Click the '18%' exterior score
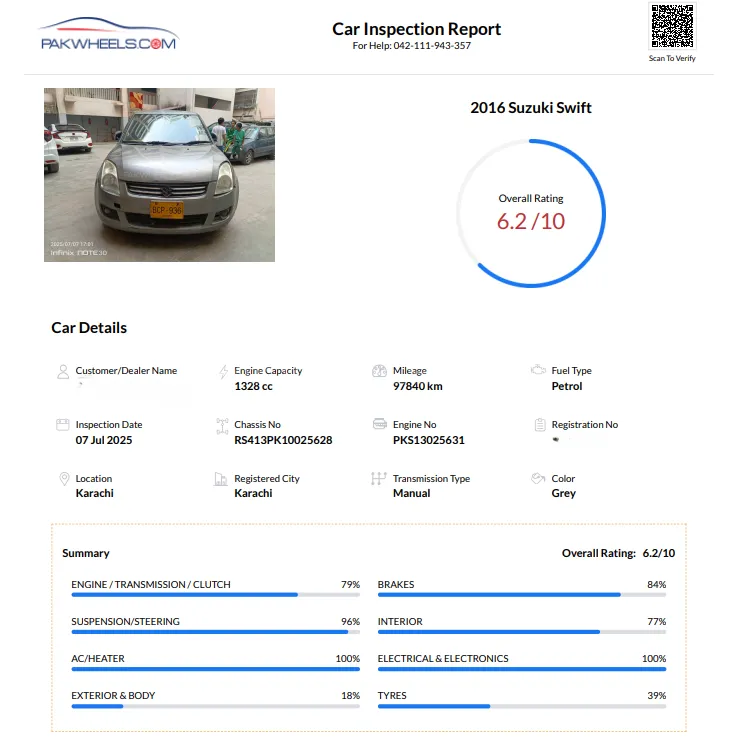The height and width of the screenshot is (747, 735). (x=351, y=696)
